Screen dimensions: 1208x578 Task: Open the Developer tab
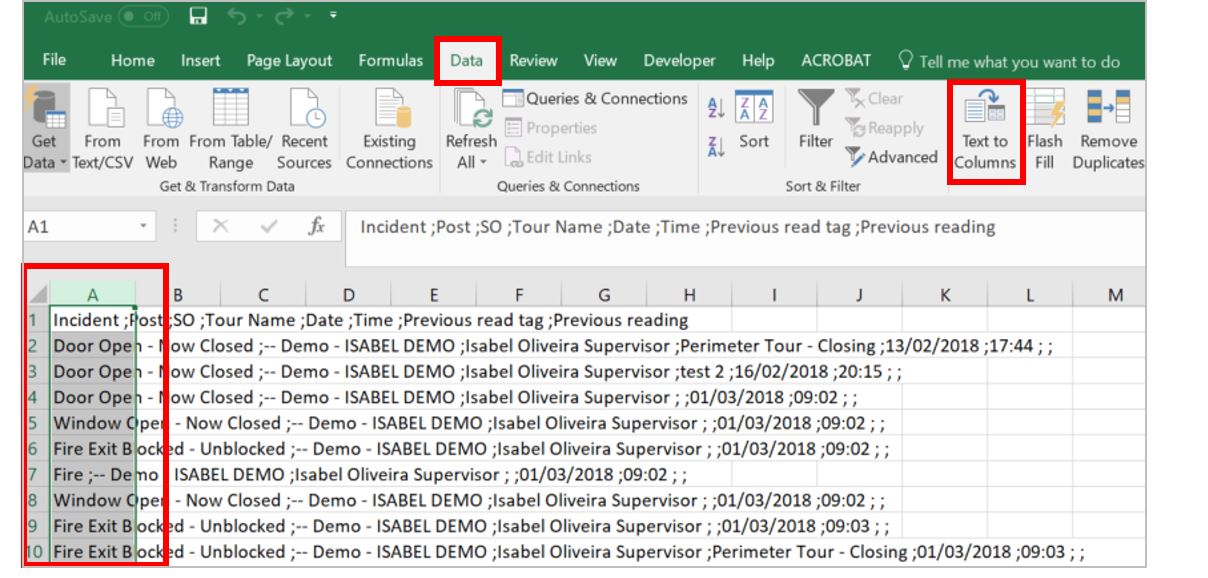tap(679, 60)
